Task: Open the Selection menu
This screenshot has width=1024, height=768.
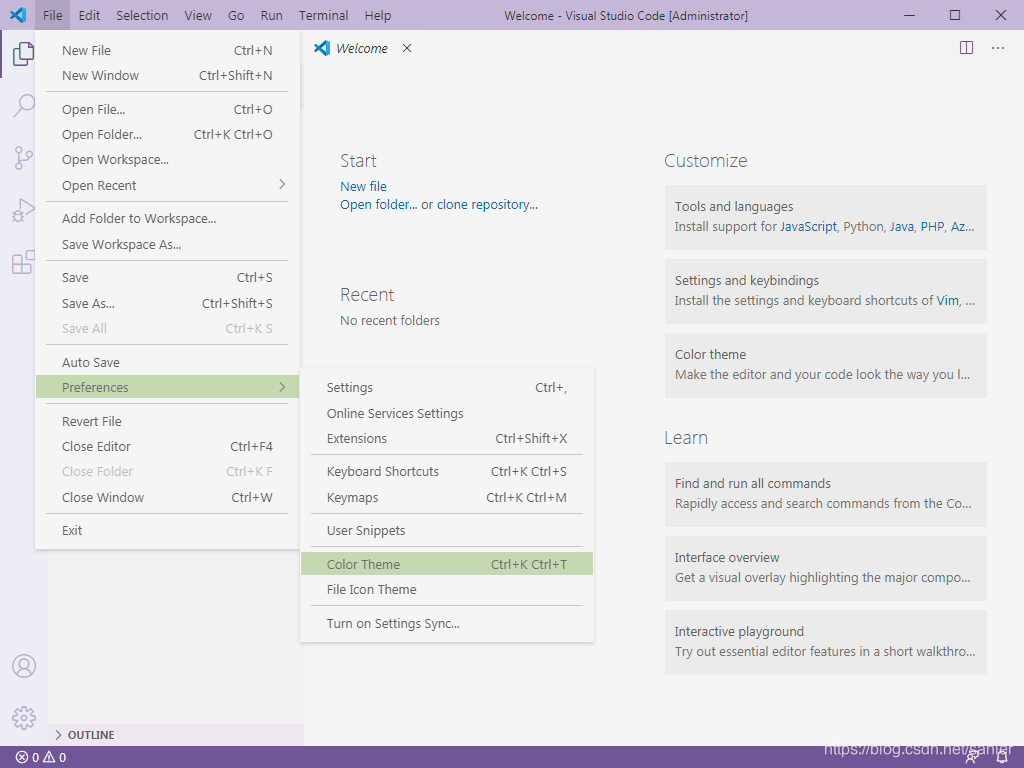Action: point(142,15)
